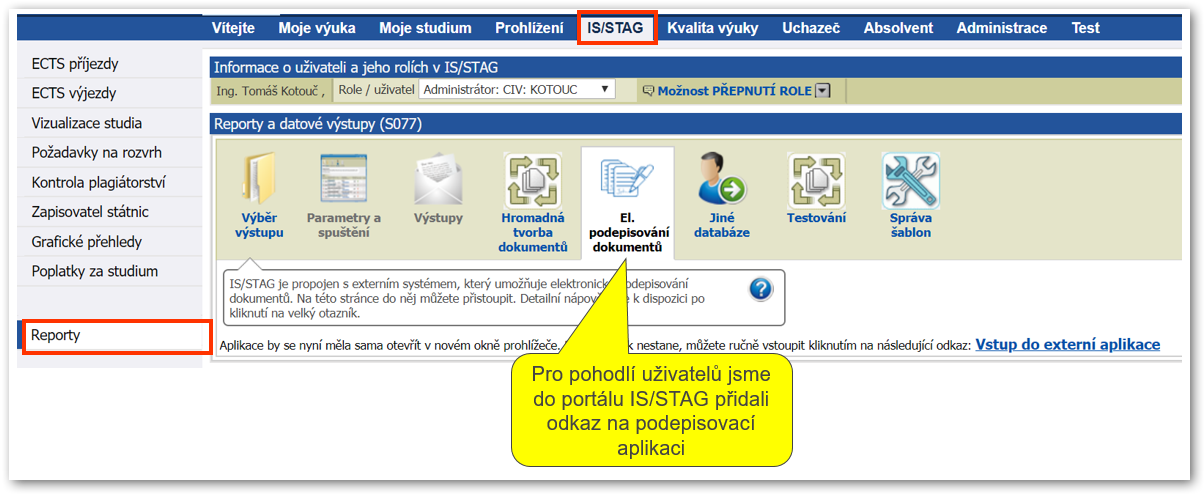Switch to the Test menu tab
Screen dimensions: 1204x494
click(1085, 28)
